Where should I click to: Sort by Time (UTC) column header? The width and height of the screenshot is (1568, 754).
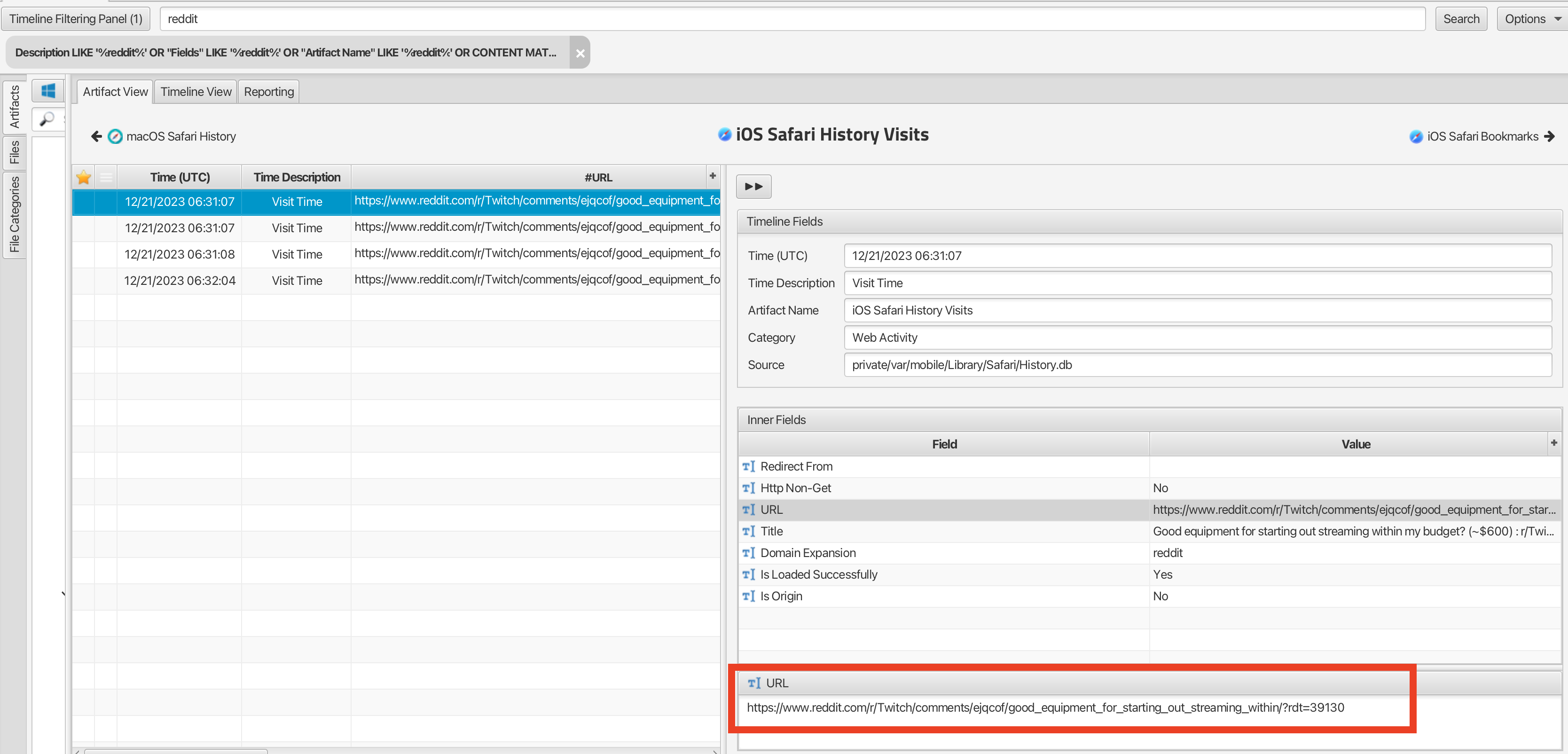pos(180,177)
